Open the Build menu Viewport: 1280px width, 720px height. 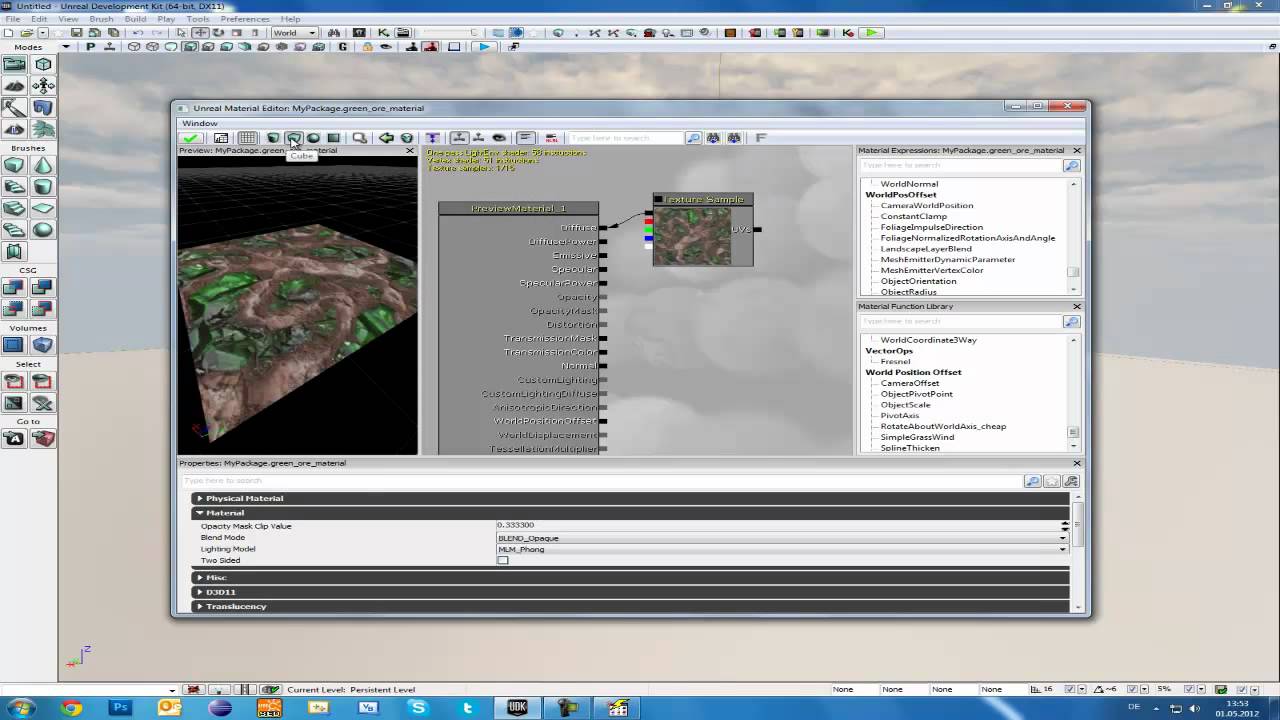[x=135, y=19]
